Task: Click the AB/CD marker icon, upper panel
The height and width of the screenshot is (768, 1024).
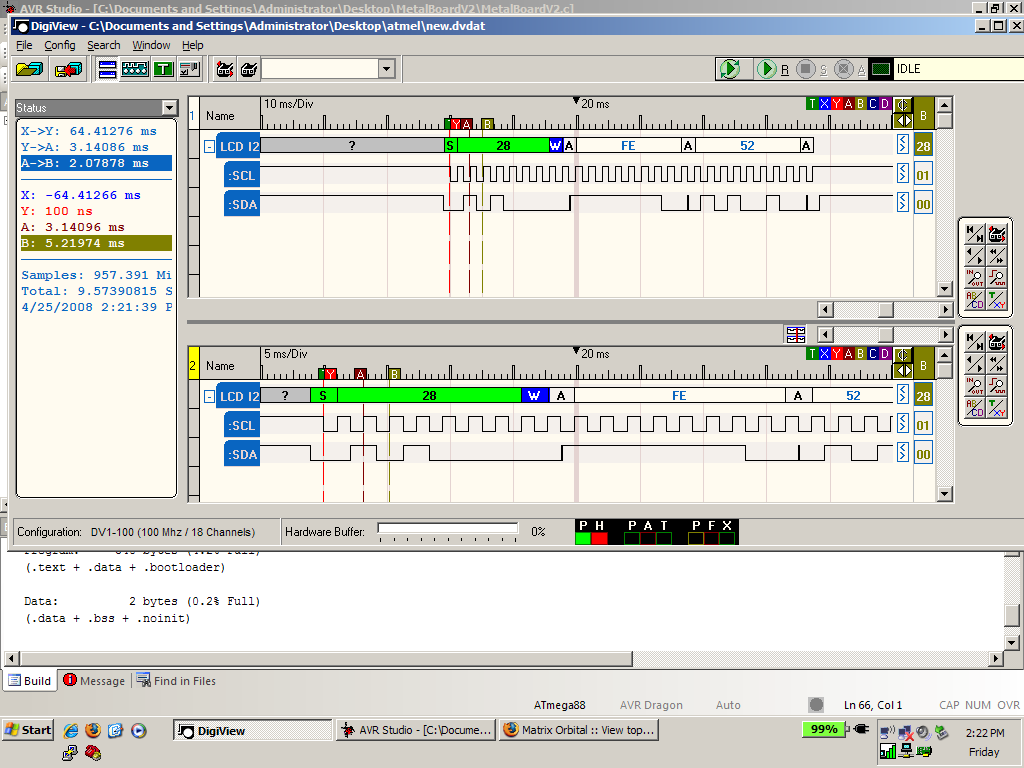Action: (974, 300)
